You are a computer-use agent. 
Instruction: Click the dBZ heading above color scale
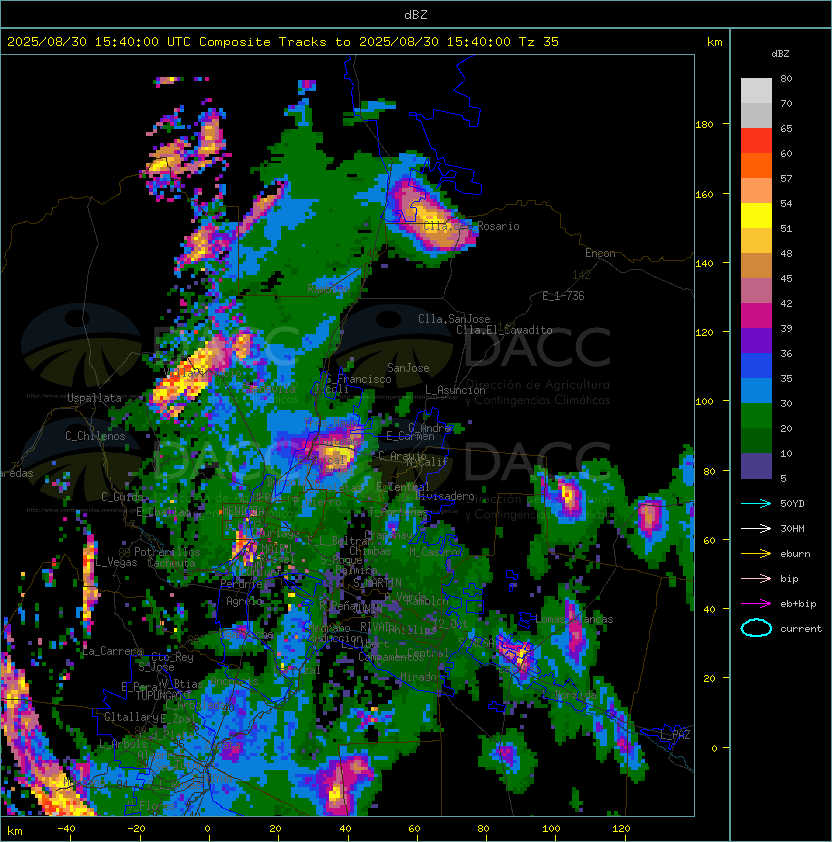(780, 54)
